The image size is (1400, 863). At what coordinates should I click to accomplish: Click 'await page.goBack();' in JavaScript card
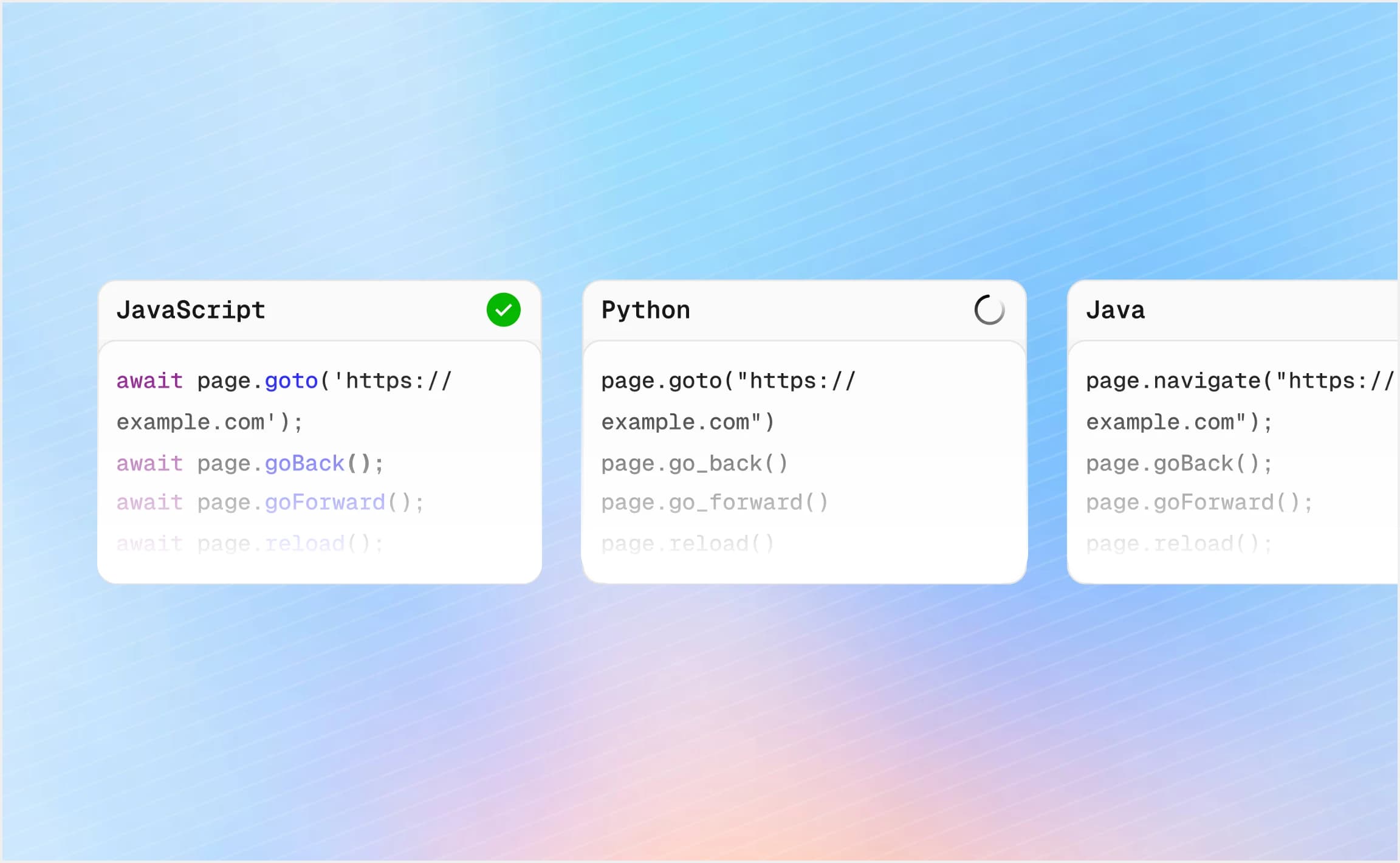(250, 463)
